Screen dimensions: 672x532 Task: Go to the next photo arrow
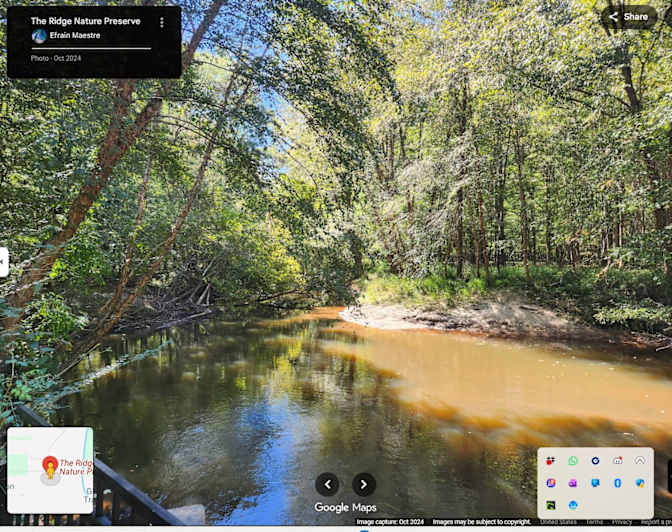364,484
